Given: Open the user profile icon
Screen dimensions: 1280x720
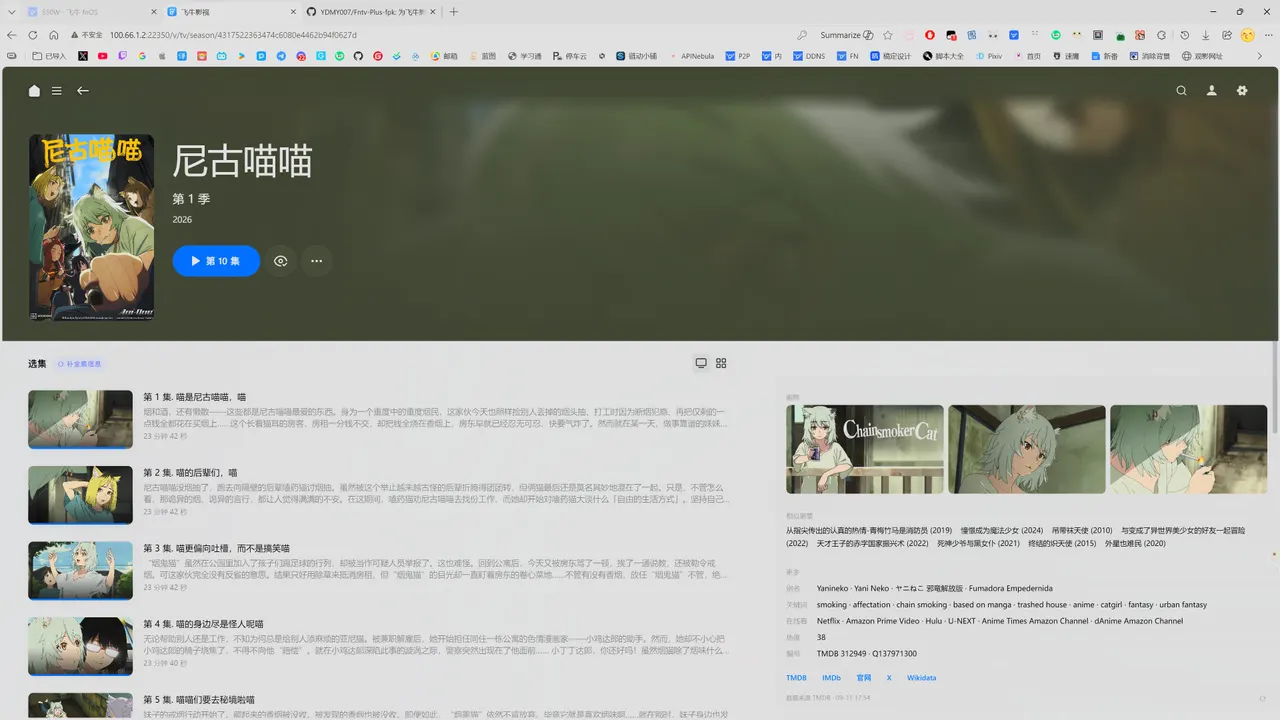Looking at the screenshot, I should tap(1212, 91).
